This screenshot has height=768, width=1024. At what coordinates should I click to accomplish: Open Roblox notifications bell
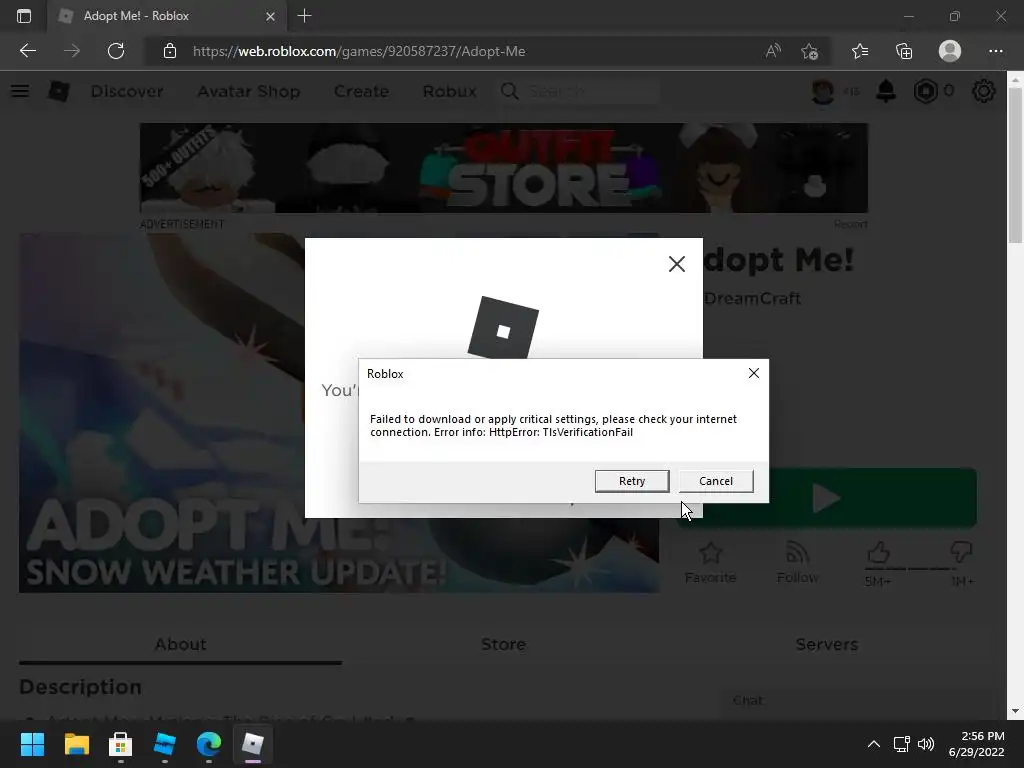(x=886, y=91)
